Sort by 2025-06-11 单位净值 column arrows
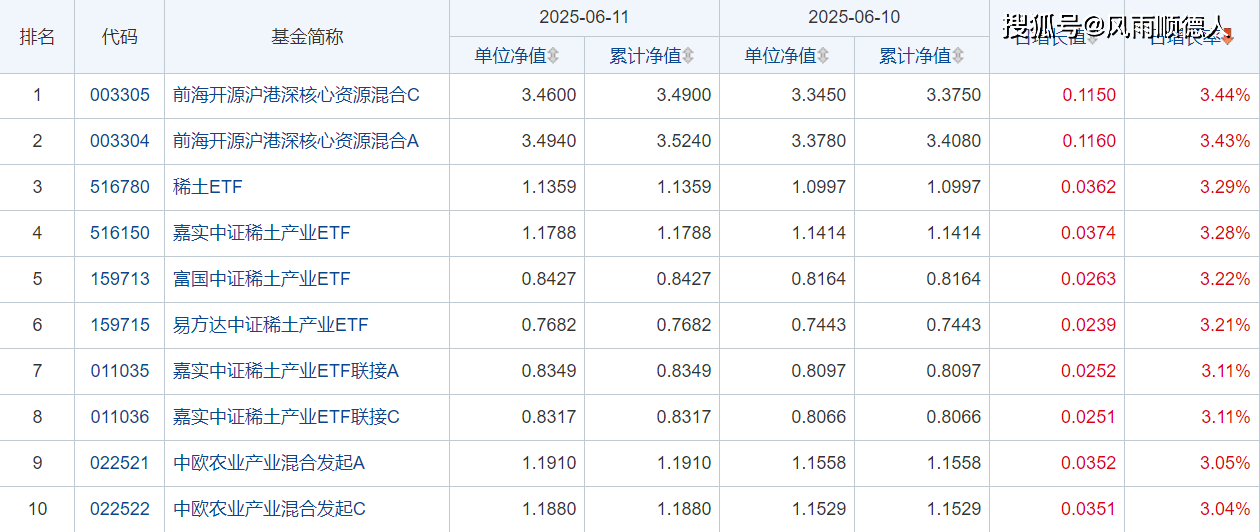Screen dimensions: 1260x532 point(553,57)
